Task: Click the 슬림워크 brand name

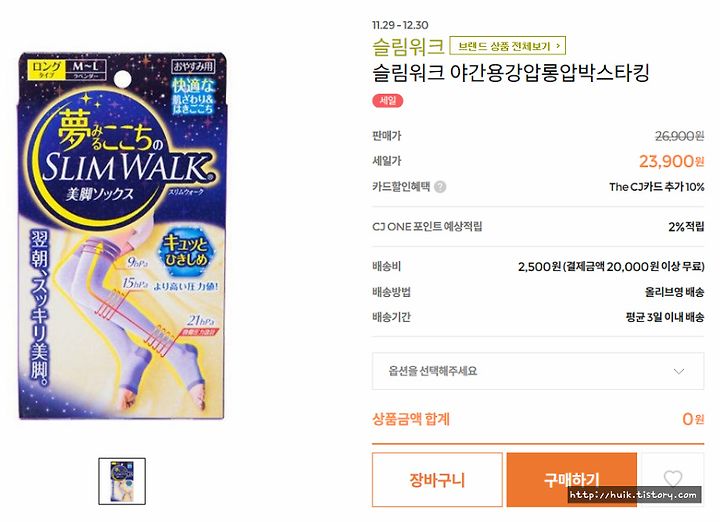Action: coord(408,46)
